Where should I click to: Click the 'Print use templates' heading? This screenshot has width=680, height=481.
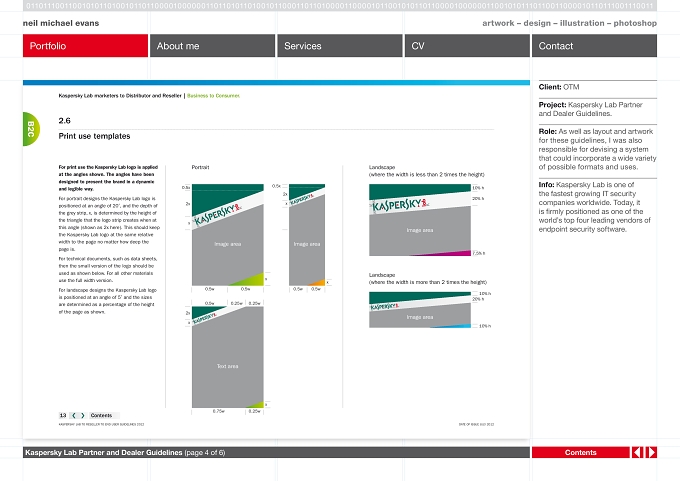coord(95,136)
